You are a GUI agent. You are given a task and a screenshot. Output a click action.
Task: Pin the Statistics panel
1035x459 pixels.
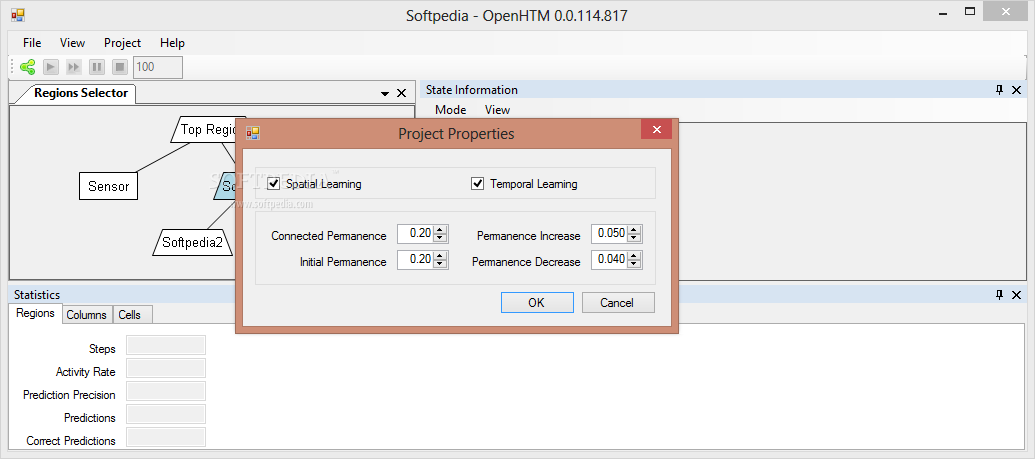point(999,295)
